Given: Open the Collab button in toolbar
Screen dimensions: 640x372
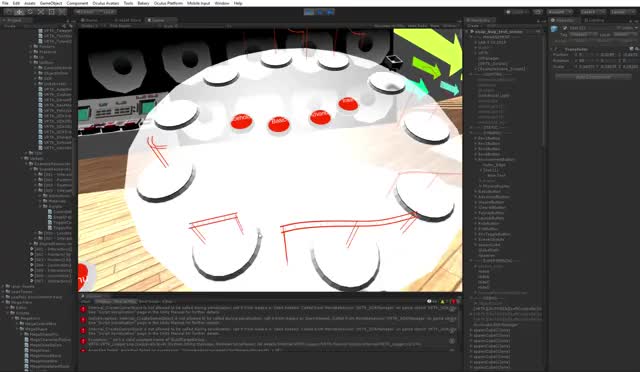Looking at the screenshot, I should point(517,12).
